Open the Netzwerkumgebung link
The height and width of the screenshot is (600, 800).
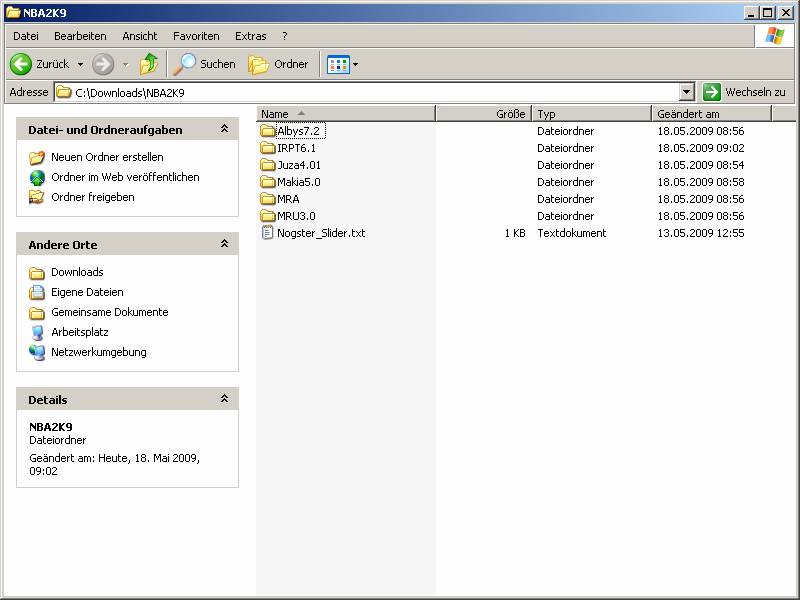(x=98, y=352)
